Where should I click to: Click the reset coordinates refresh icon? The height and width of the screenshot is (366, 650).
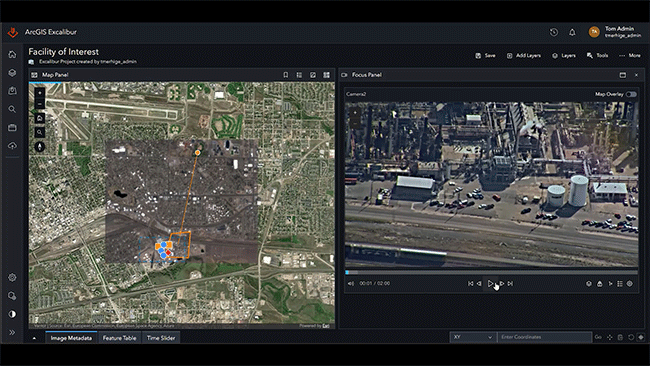(x=631, y=337)
